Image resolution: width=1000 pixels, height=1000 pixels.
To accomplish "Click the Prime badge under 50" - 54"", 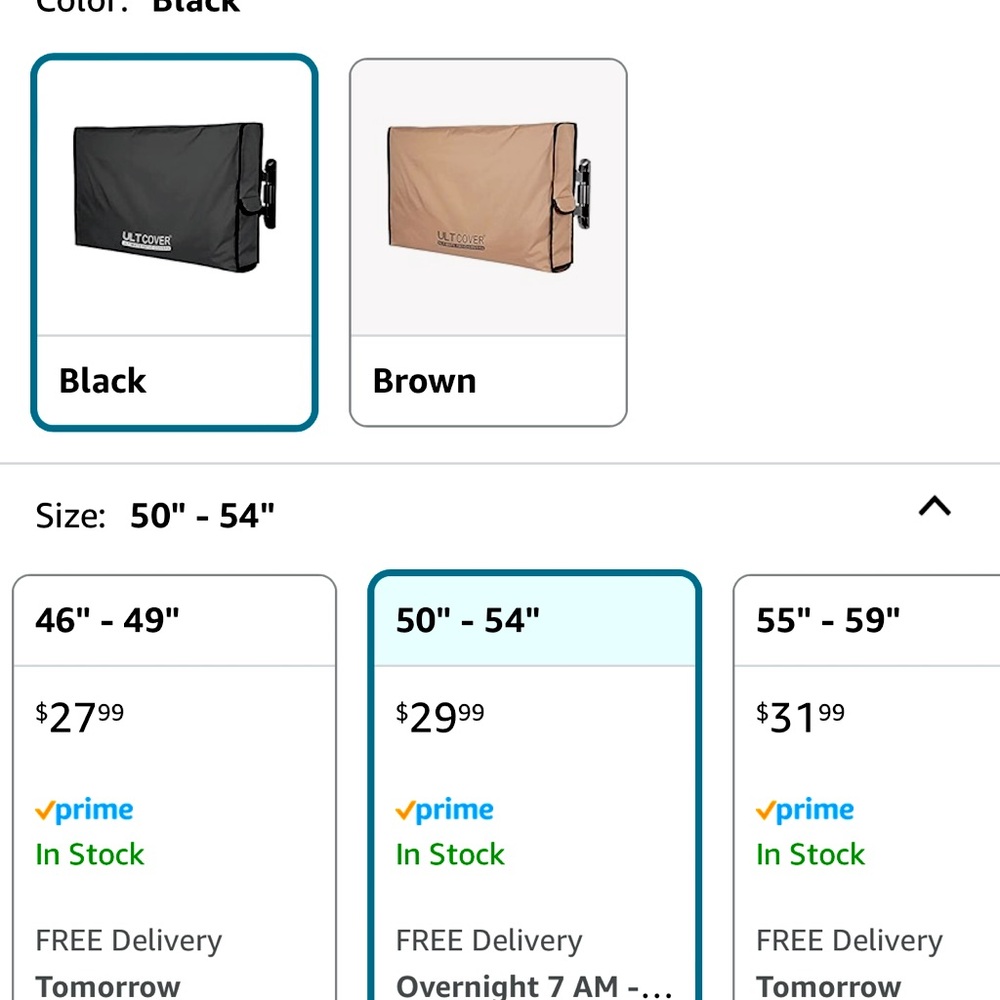I will 445,809.
